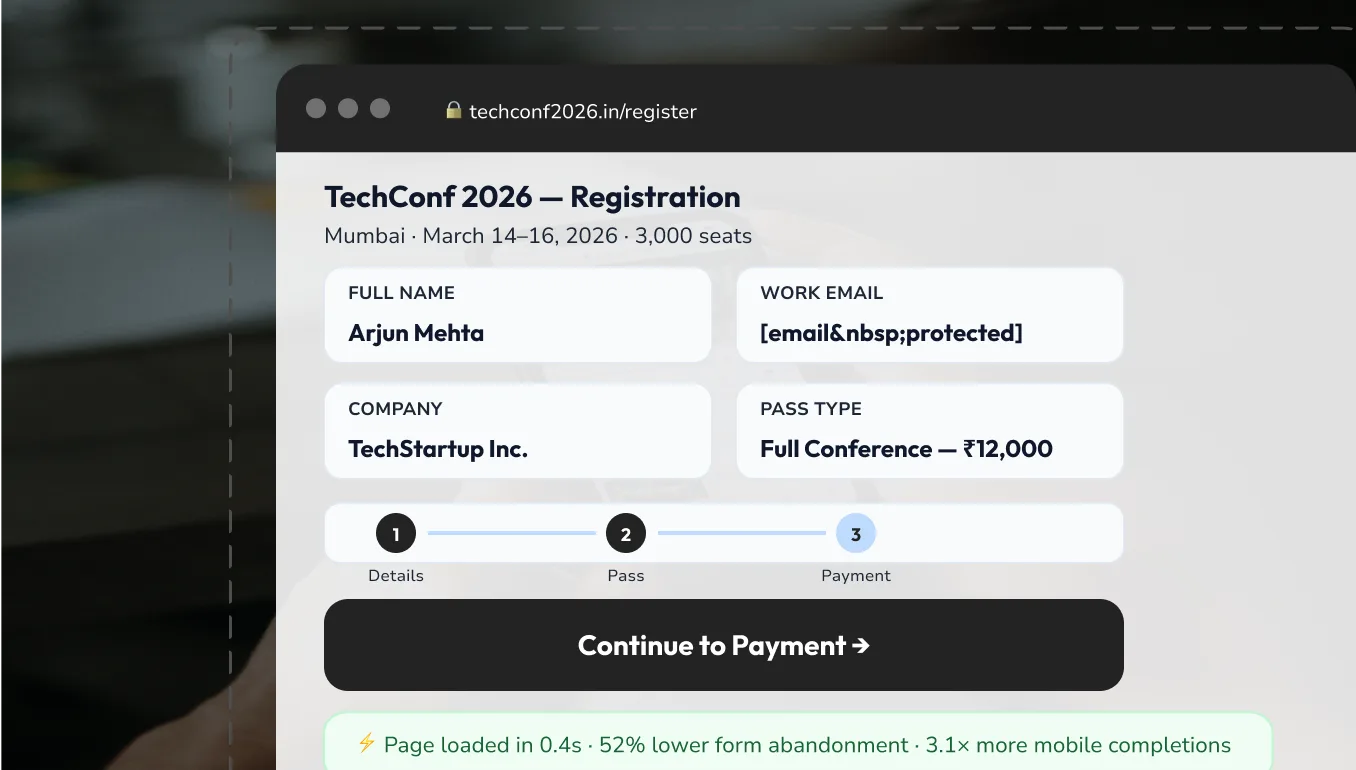This screenshot has width=1356, height=770.
Task: Expand the Pass Type field options
Action: coord(930,430)
